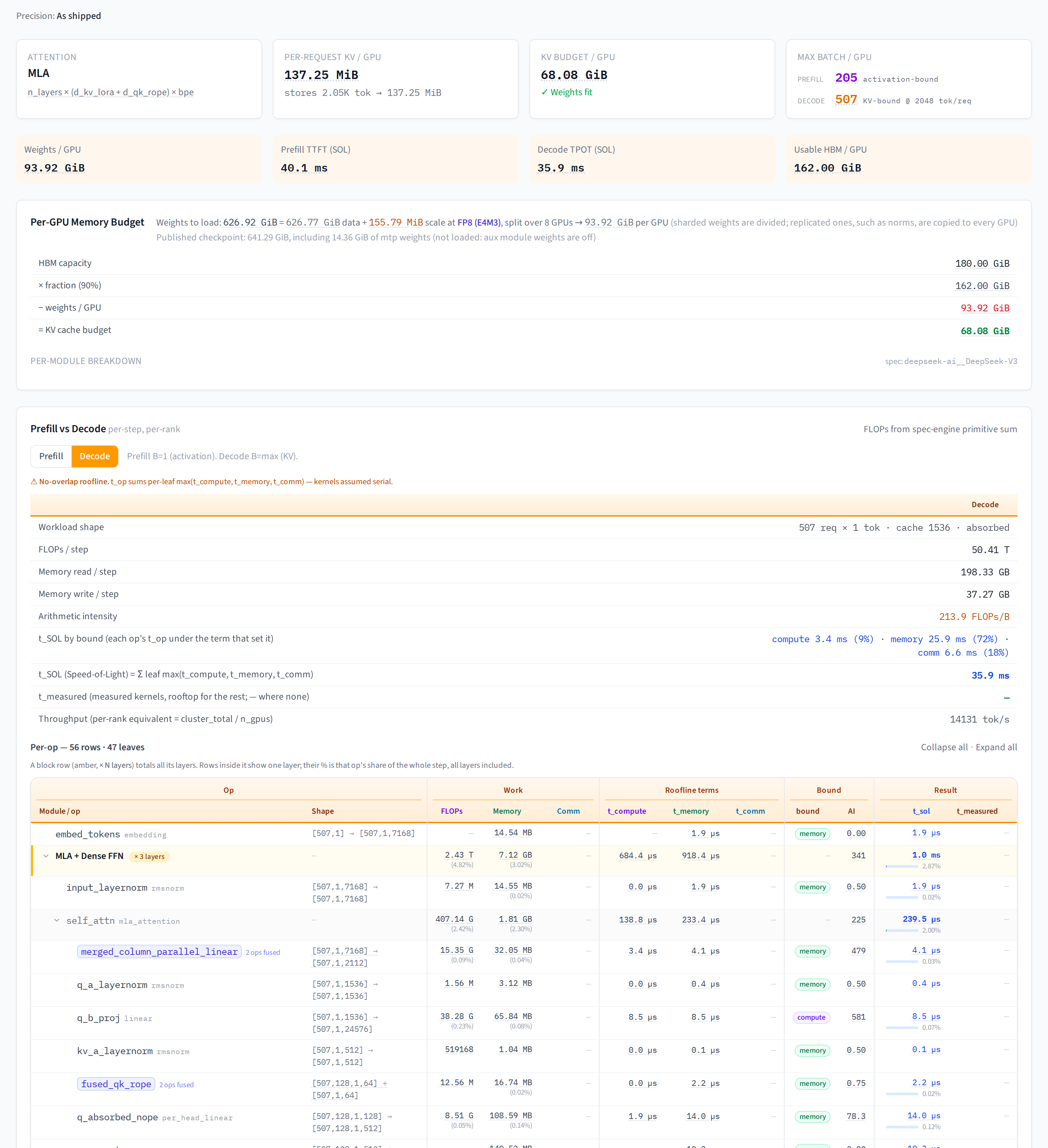Click the 239.5 µs t_sol for self_attn

(x=921, y=919)
